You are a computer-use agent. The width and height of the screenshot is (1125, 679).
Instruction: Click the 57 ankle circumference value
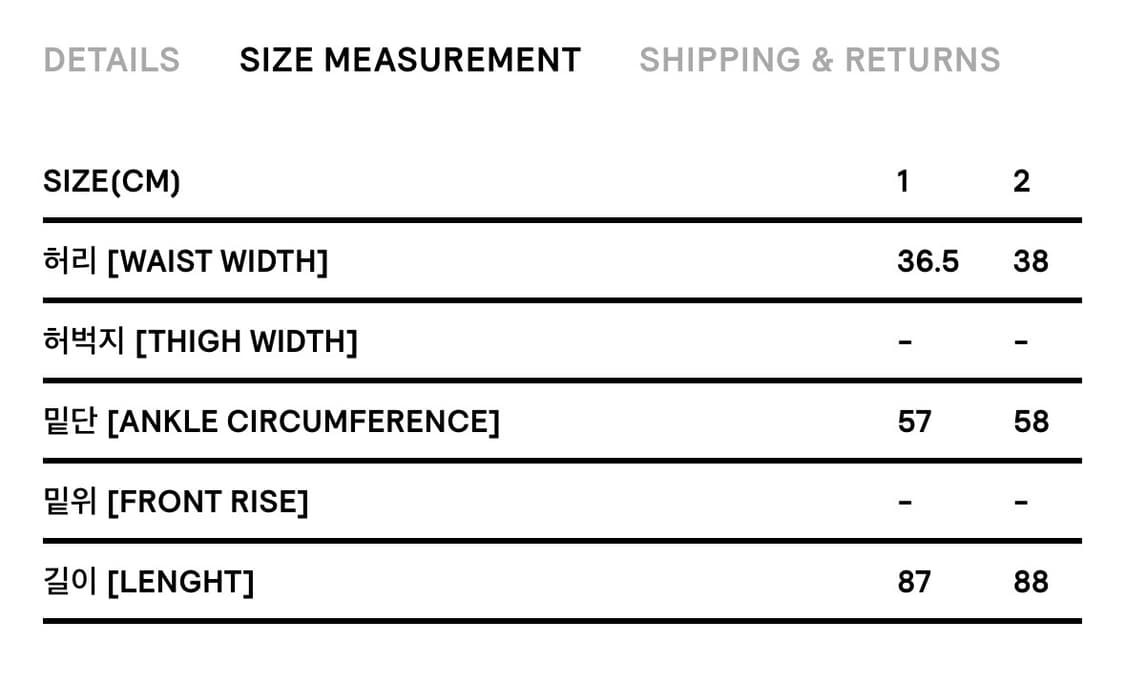pos(914,422)
